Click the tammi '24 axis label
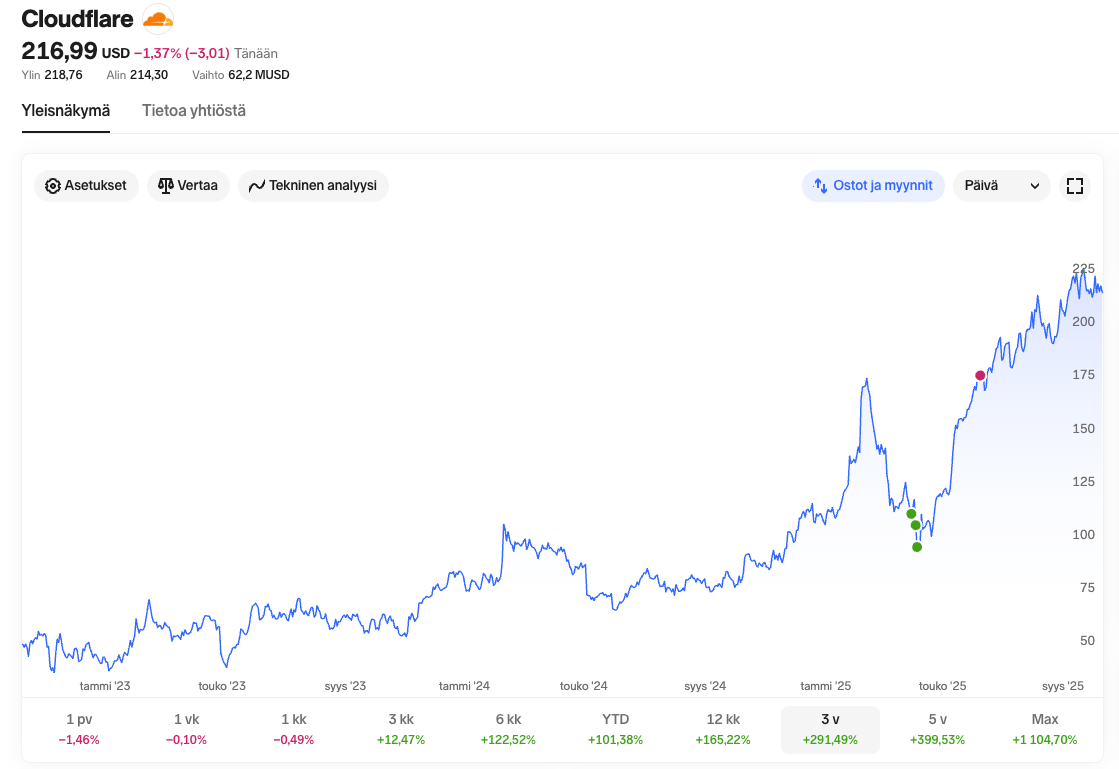This screenshot has width=1119, height=769. (465, 686)
